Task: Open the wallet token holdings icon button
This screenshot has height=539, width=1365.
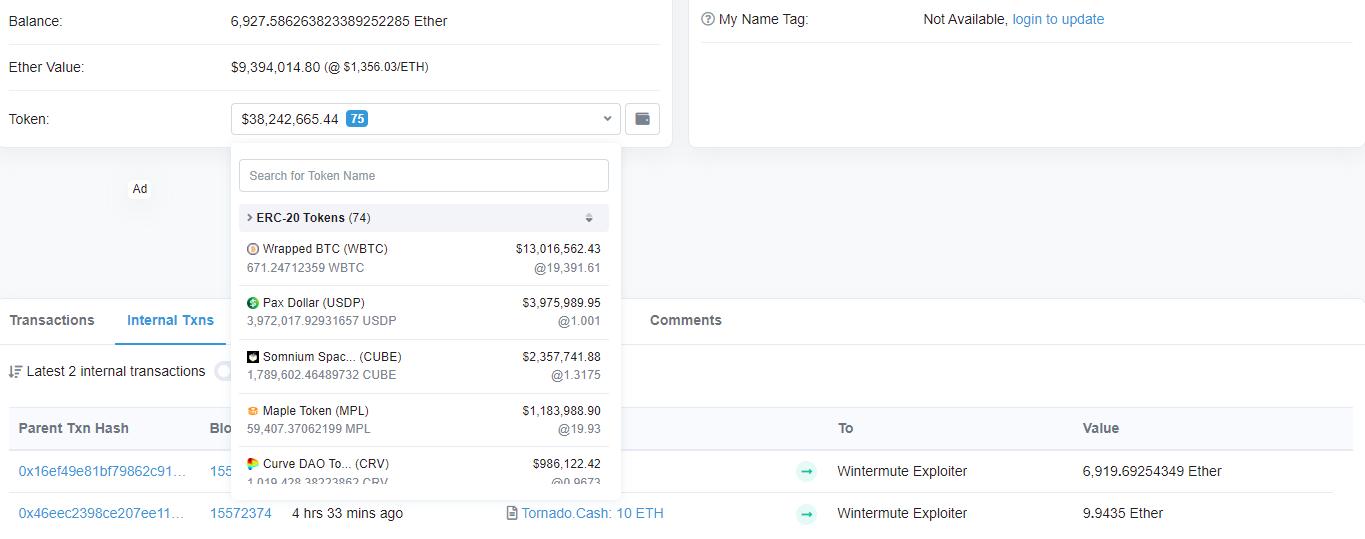Action: coord(642,119)
